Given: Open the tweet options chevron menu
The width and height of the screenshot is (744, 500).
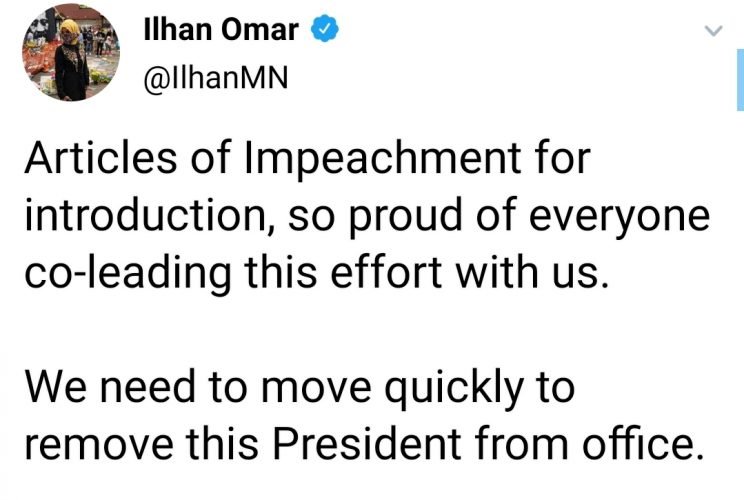Looking at the screenshot, I should point(714,32).
